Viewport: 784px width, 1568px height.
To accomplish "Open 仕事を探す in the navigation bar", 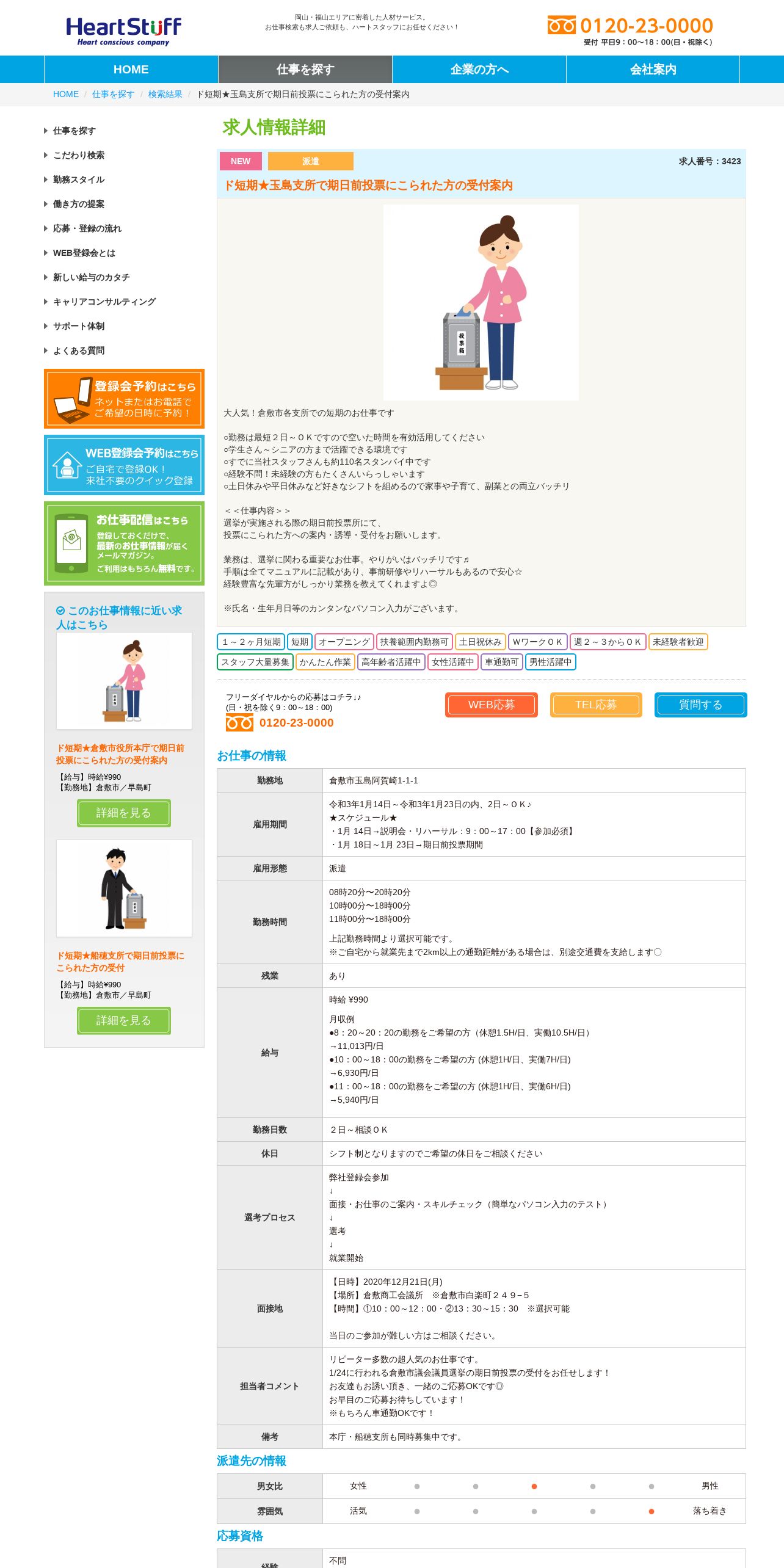I will (x=305, y=70).
